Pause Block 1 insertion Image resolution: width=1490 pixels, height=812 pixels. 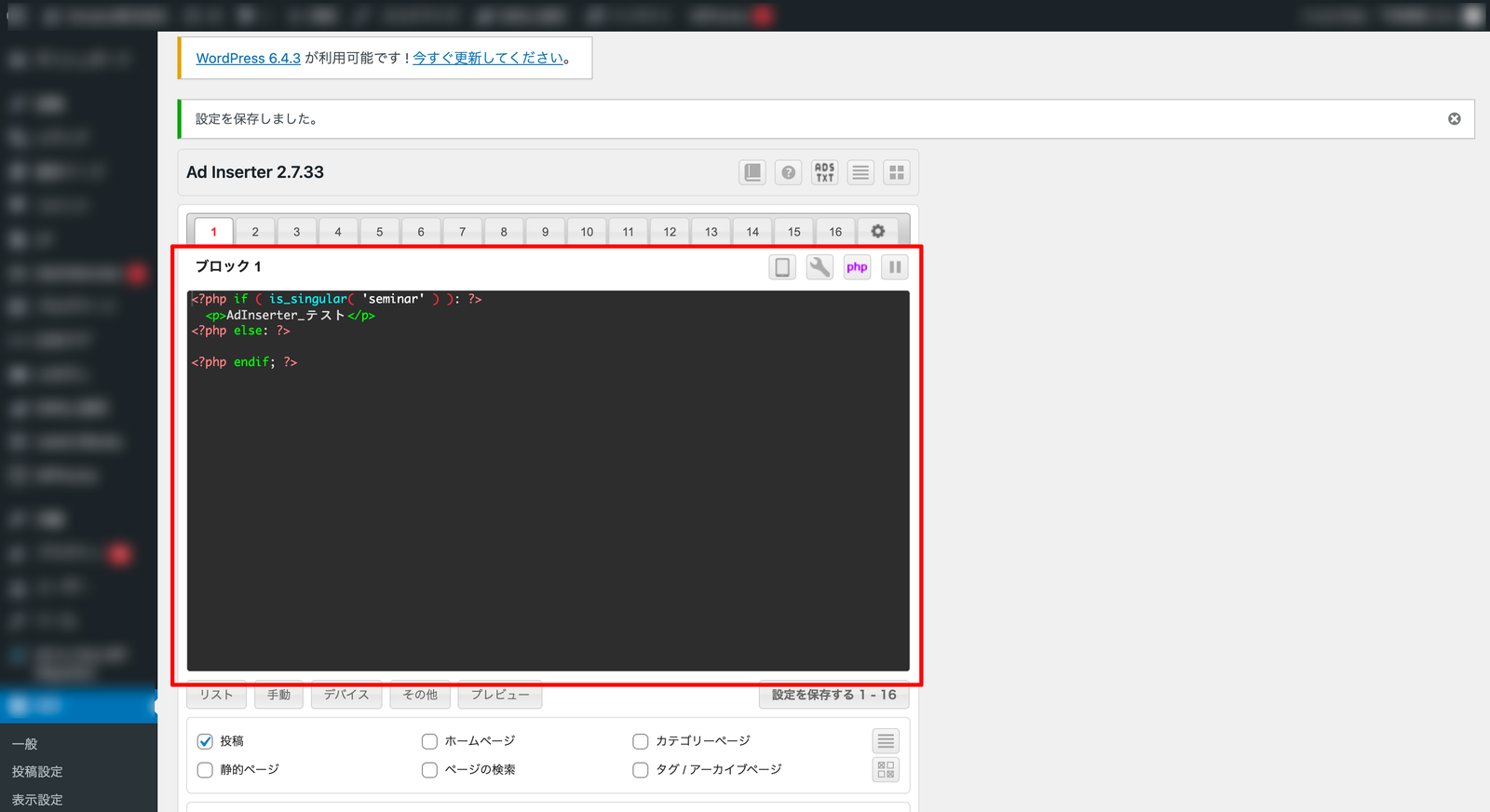[895, 267]
